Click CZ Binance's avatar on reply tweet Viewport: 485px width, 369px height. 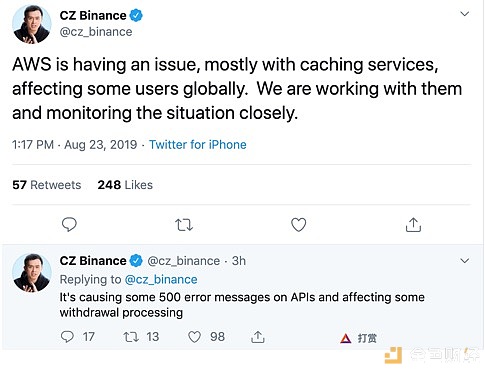[x=32, y=273]
